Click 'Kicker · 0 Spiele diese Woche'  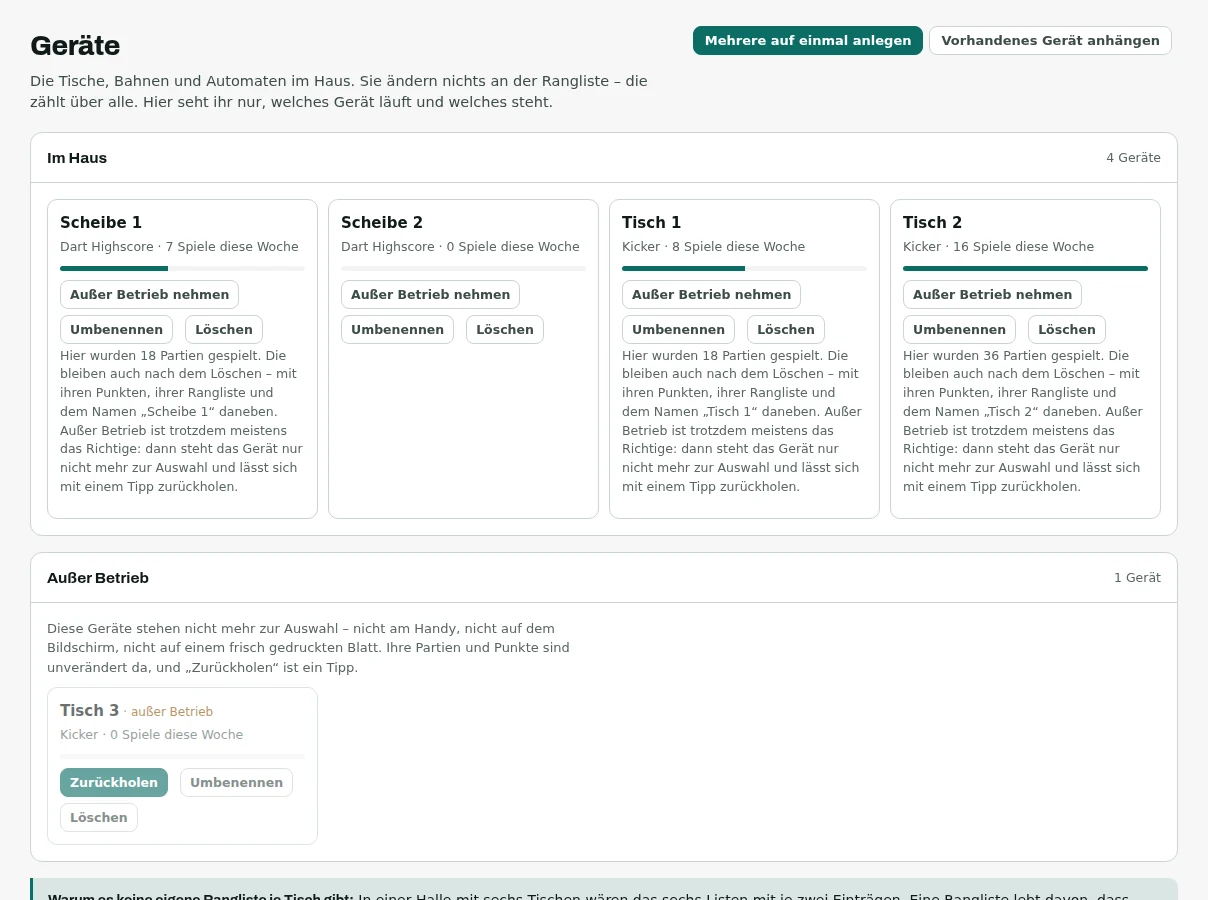(x=151, y=735)
